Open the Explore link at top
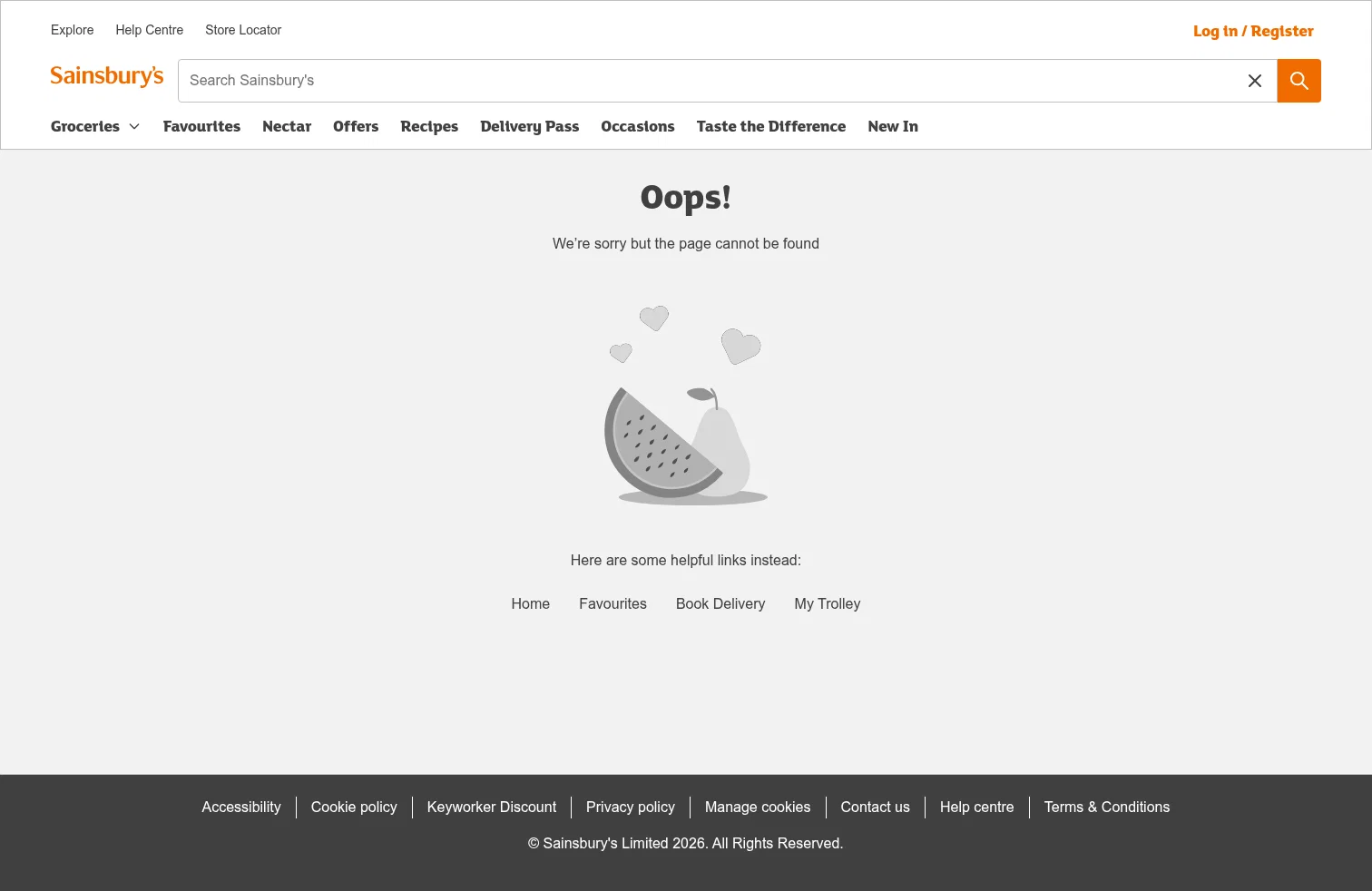 [x=73, y=30]
